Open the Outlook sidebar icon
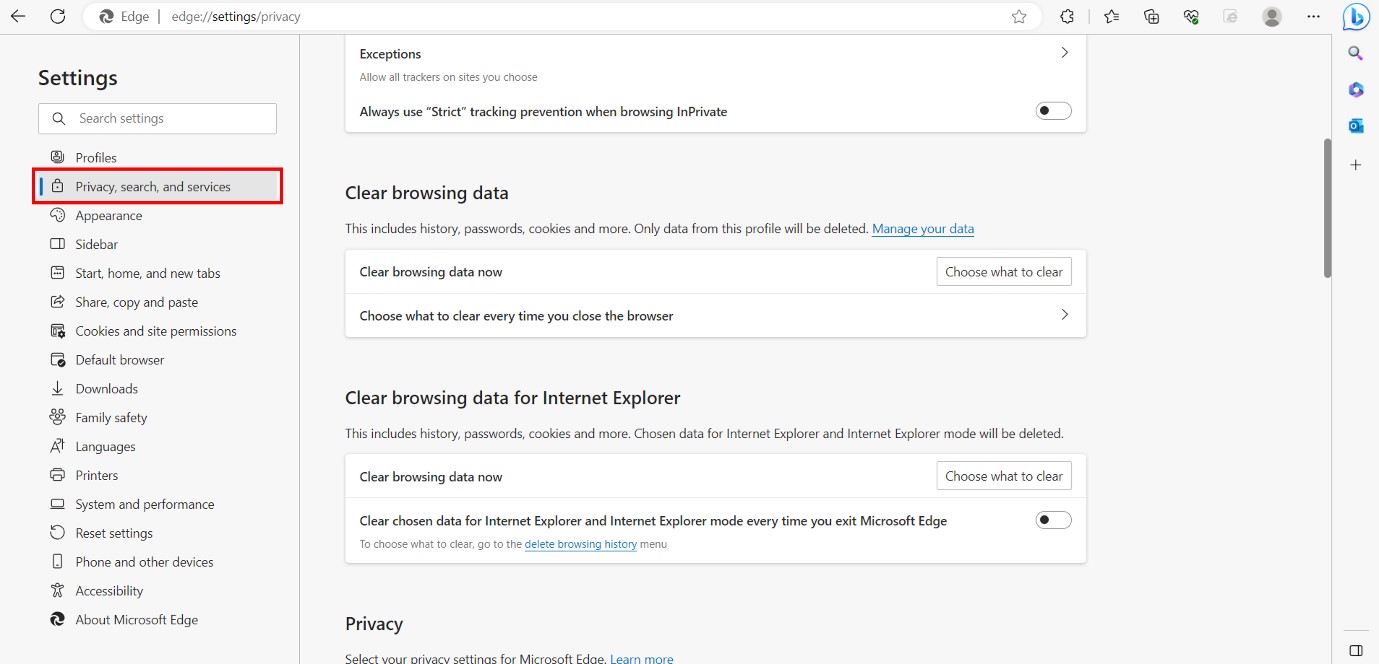Image resolution: width=1379 pixels, height=664 pixels. point(1356,125)
